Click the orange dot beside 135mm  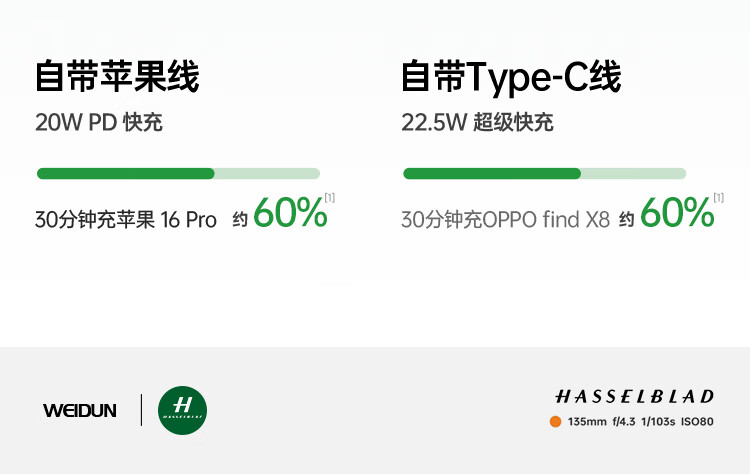555,422
